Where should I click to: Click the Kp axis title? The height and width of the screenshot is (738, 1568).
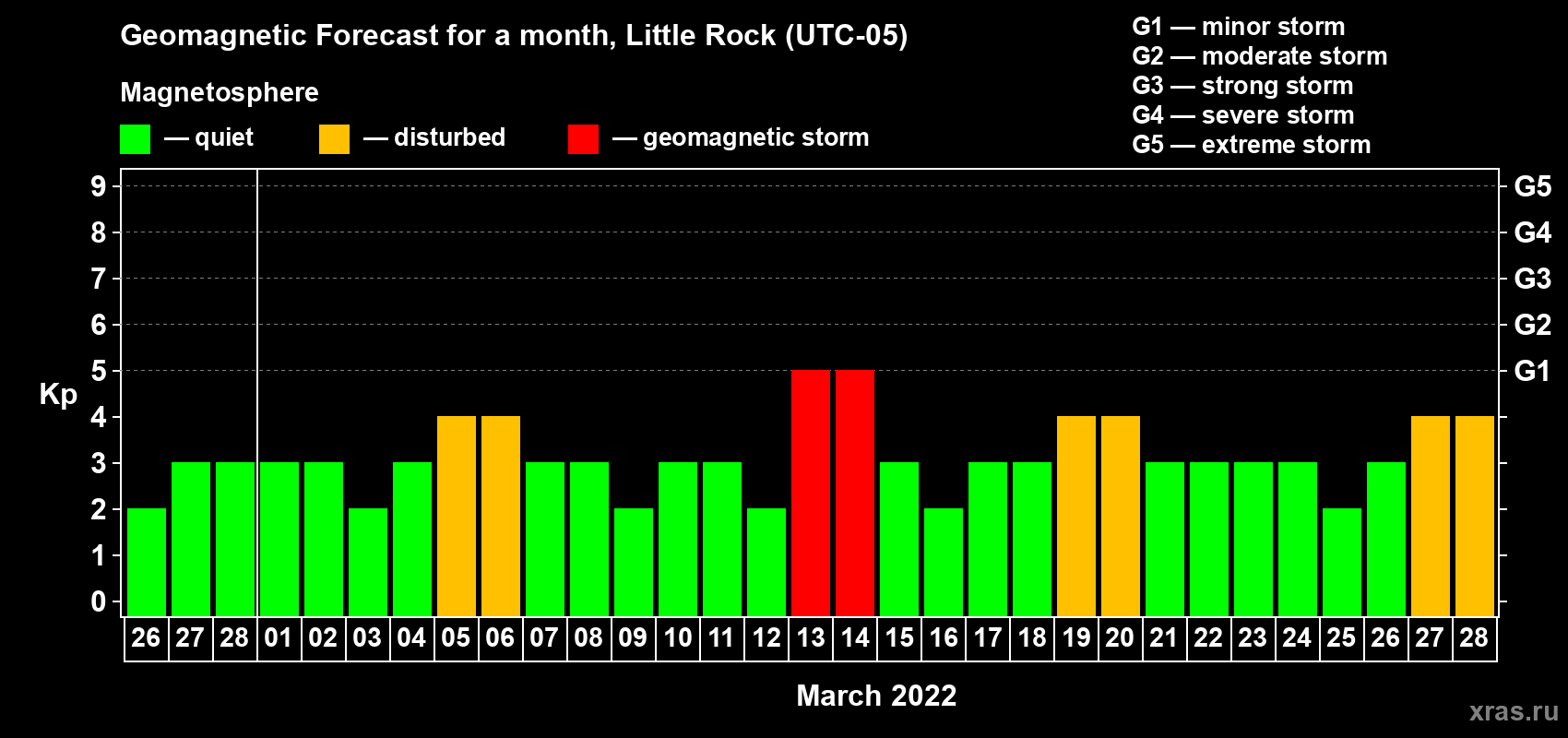click(x=58, y=395)
